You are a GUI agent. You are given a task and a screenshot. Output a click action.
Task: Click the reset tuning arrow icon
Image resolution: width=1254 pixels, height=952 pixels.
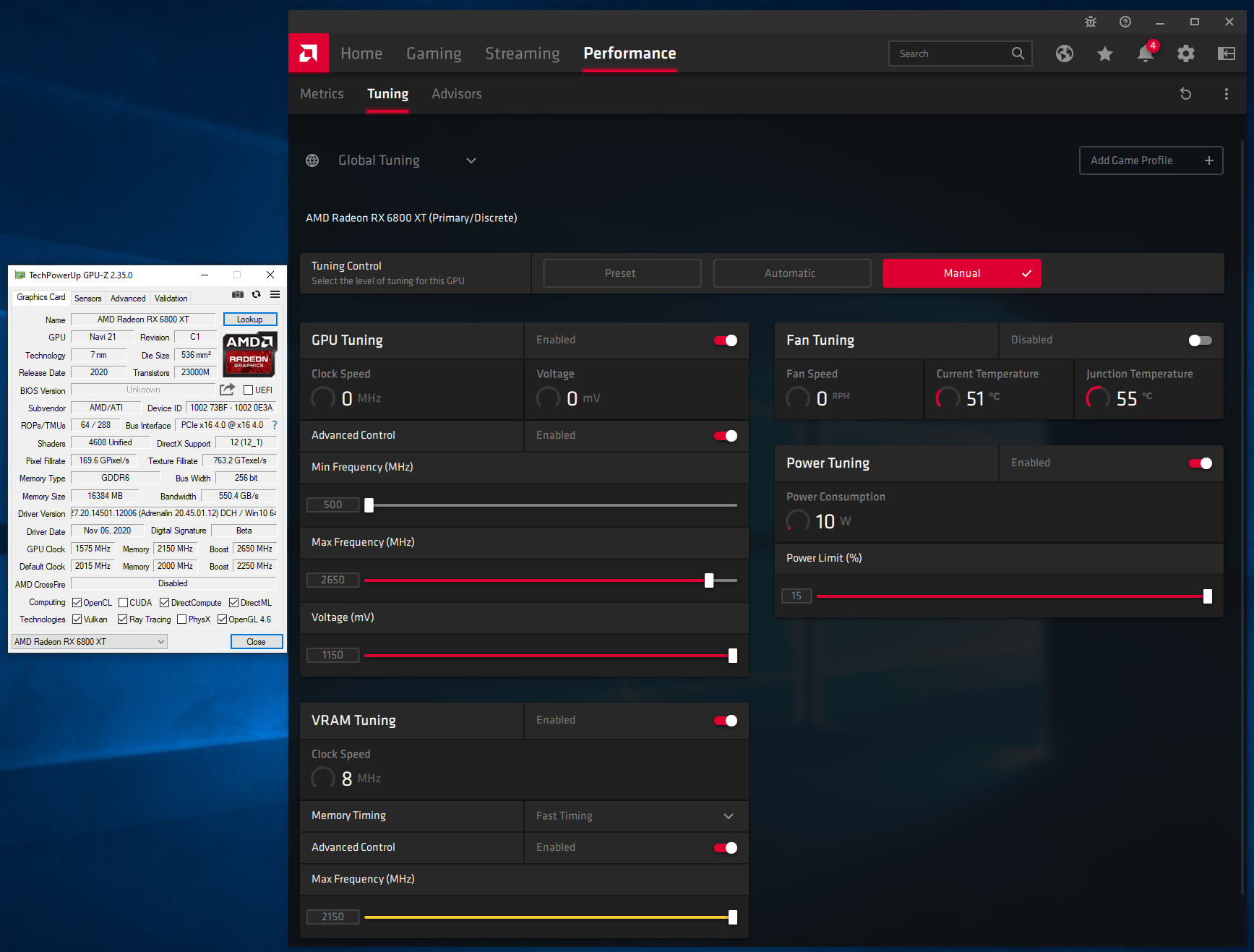pos(1185,94)
